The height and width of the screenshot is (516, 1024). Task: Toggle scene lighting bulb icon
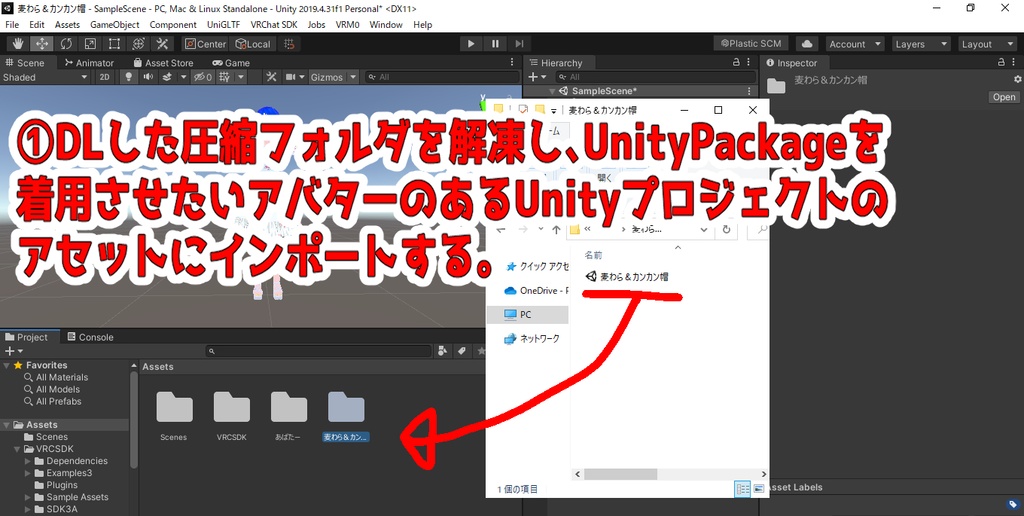click(129, 77)
